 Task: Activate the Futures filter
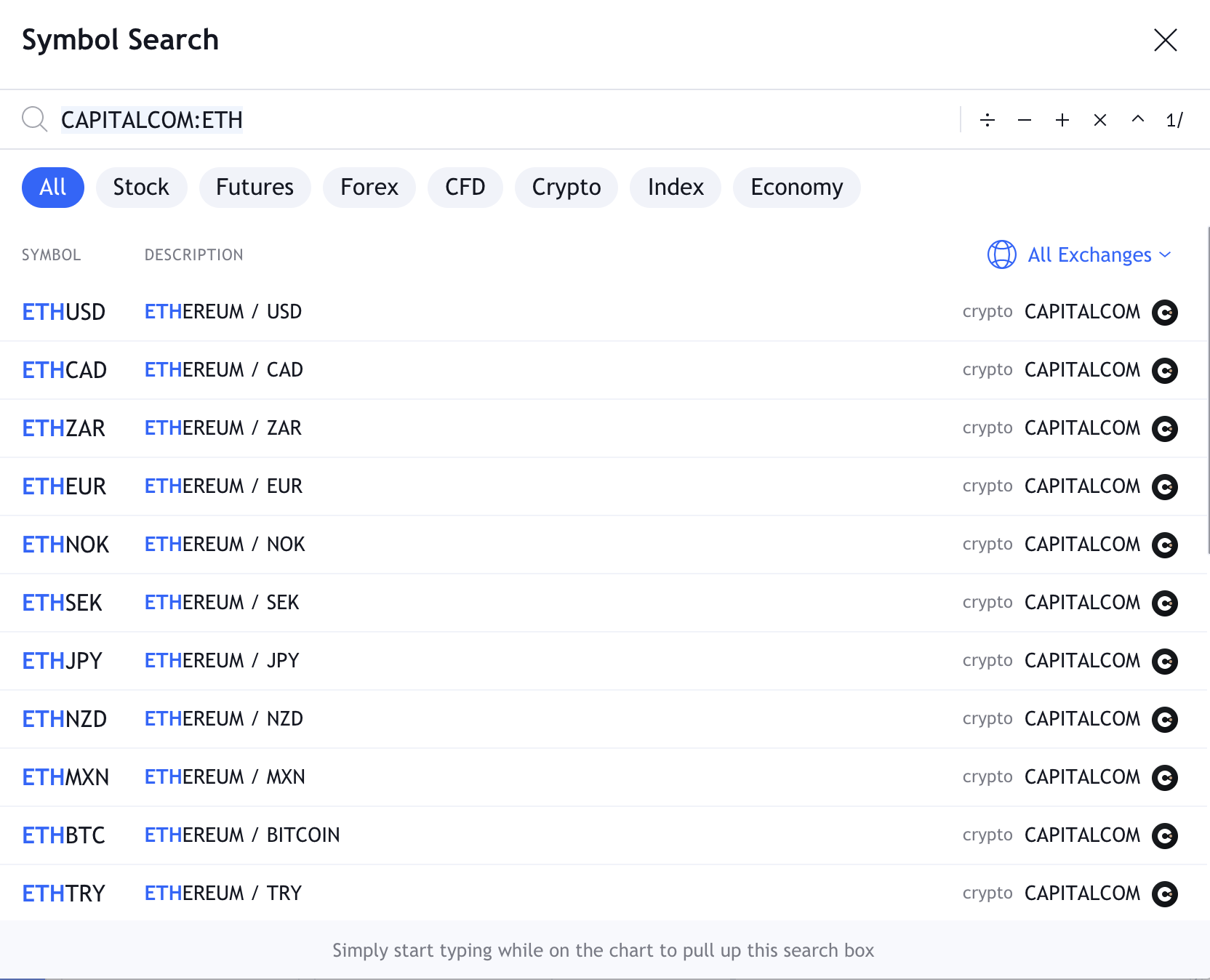pyautogui.click(x=255, y=187)
